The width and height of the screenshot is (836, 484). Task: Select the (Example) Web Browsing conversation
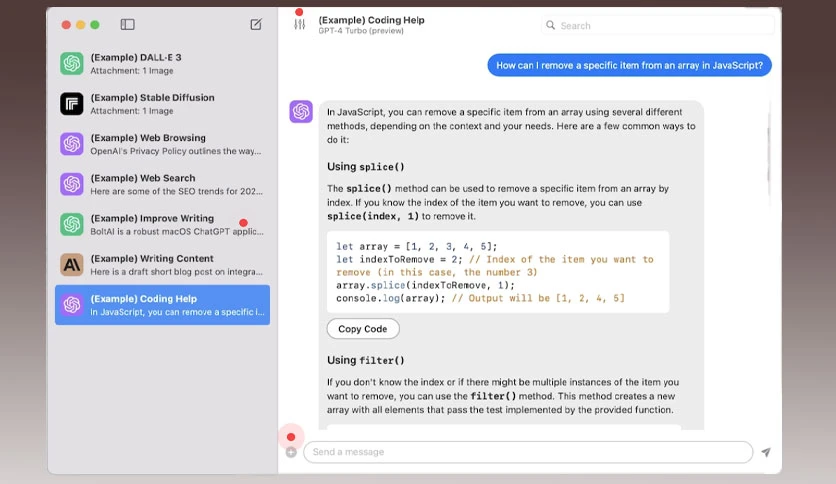pos(163,144)
